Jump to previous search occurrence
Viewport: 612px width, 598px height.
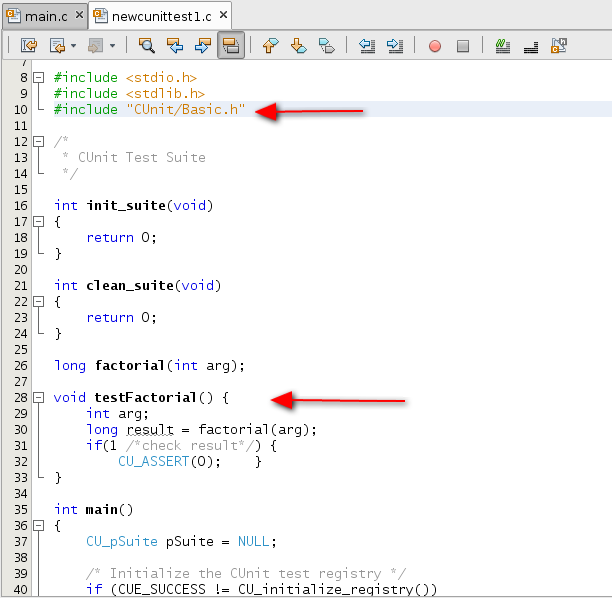(175, 45)
